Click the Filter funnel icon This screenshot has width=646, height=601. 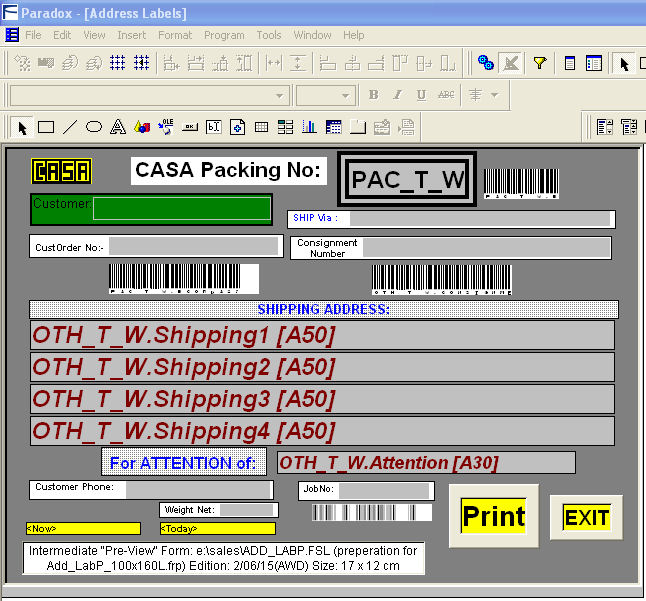click(x=540, y=63)
